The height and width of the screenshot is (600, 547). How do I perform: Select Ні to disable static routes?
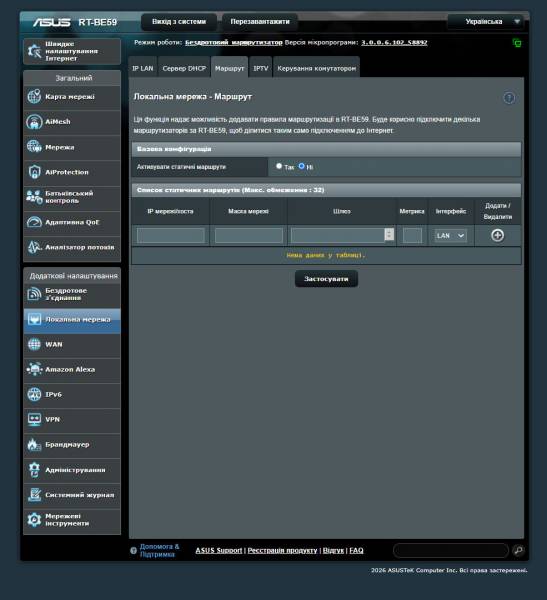(x=301, y=166)
